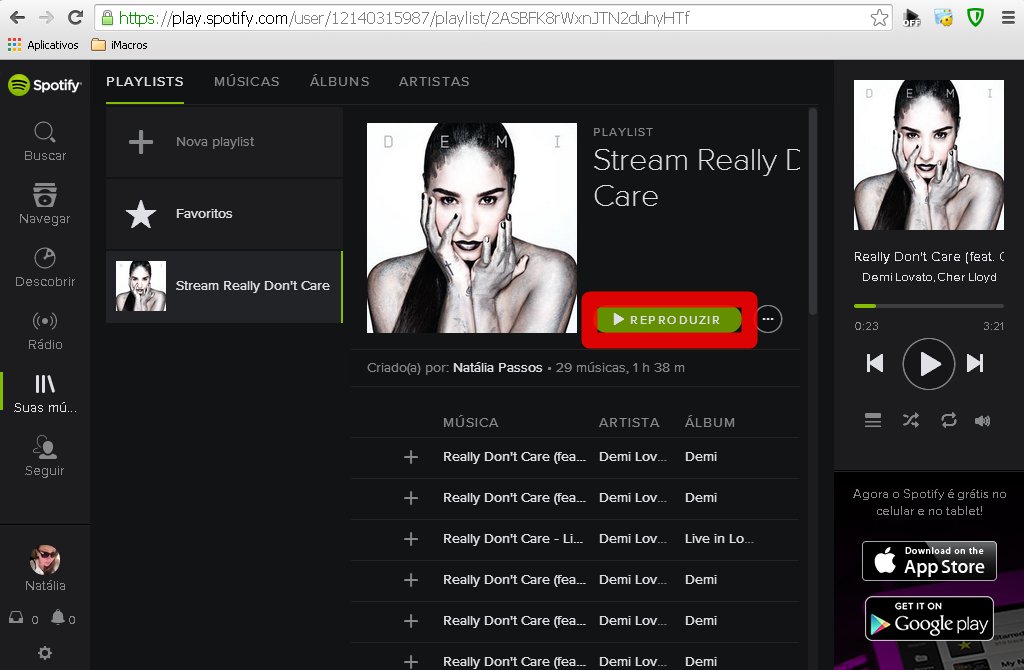Bookmark page with the Chrome star icon
The height and width of the screenshot is (670, 1024).
coord(879,18)
